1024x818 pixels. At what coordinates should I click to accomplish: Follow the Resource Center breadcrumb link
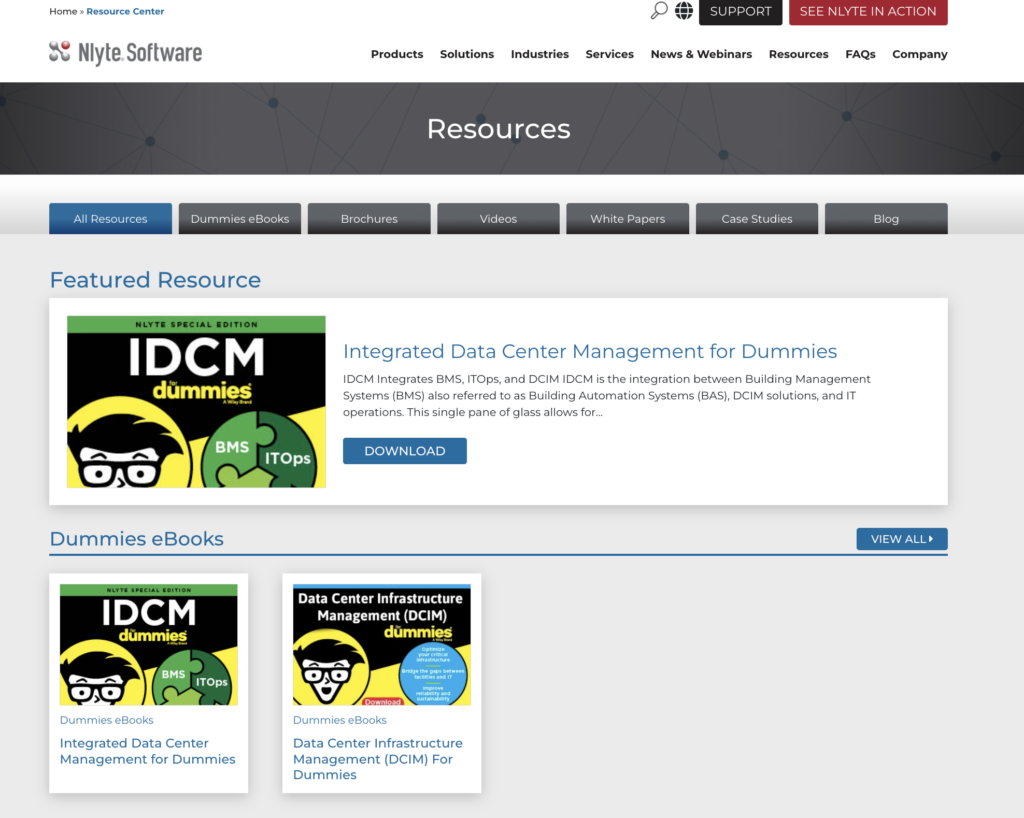pyautogui.click(x=125, y=11)
